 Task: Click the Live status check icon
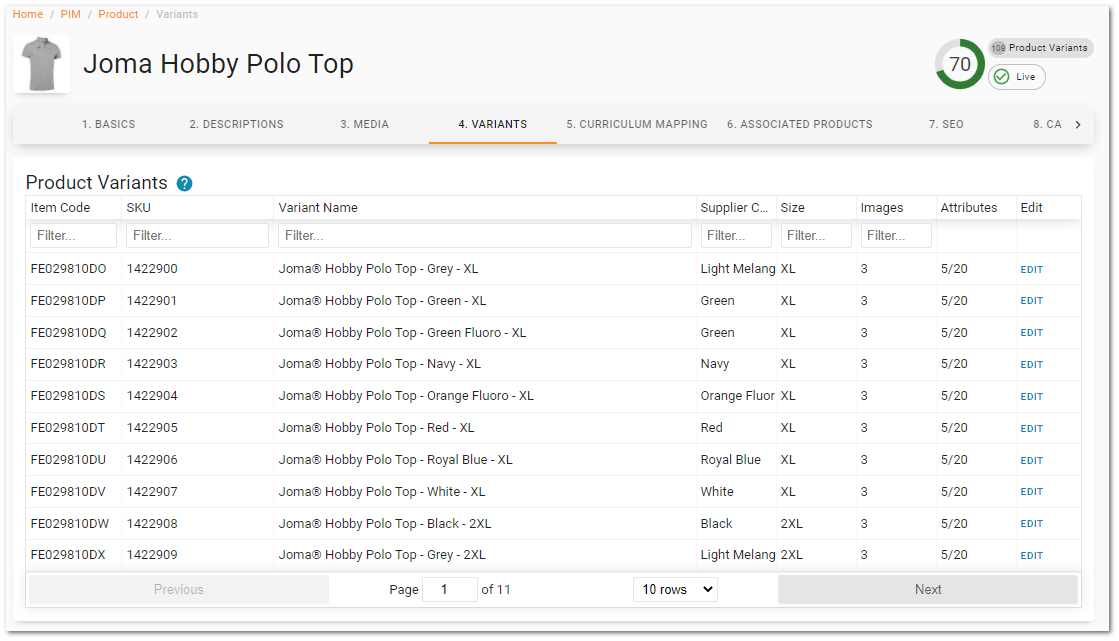[1001, 77]
